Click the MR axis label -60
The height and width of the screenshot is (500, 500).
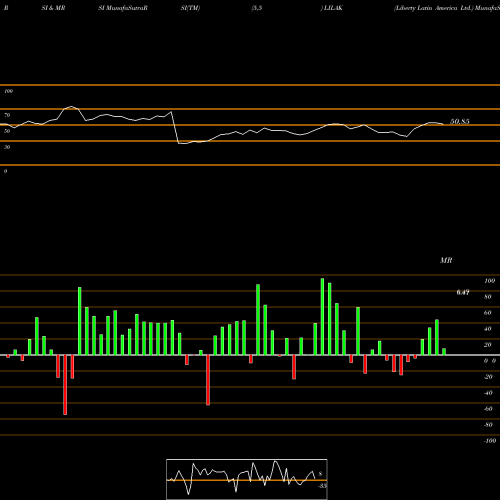tap(488, 409)
